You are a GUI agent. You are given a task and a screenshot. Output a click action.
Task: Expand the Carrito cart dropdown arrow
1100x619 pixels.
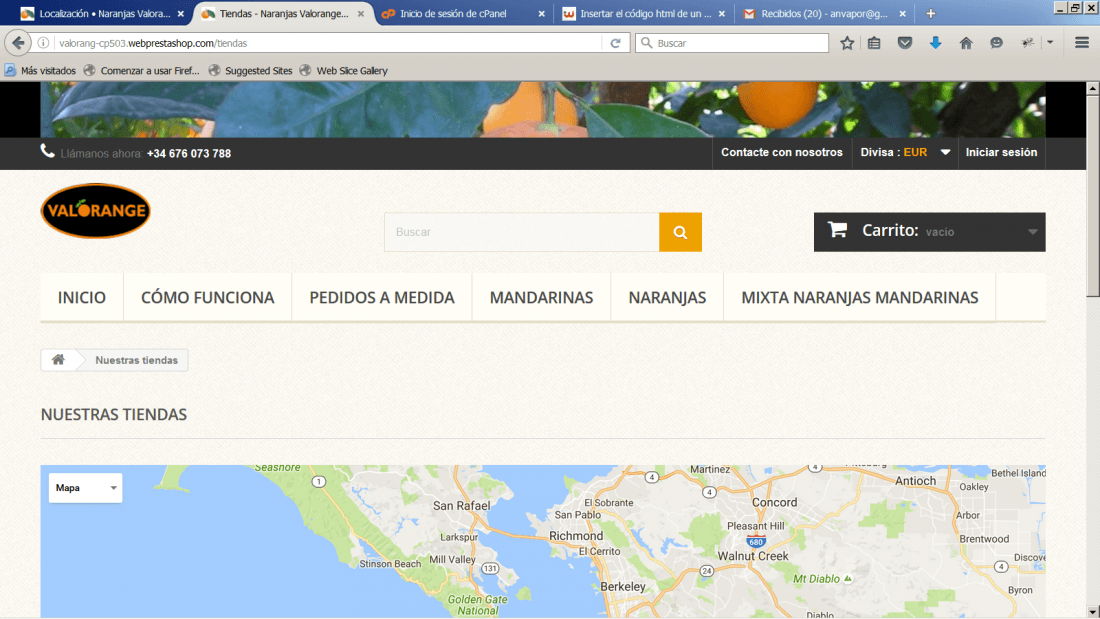point(1033,232)
